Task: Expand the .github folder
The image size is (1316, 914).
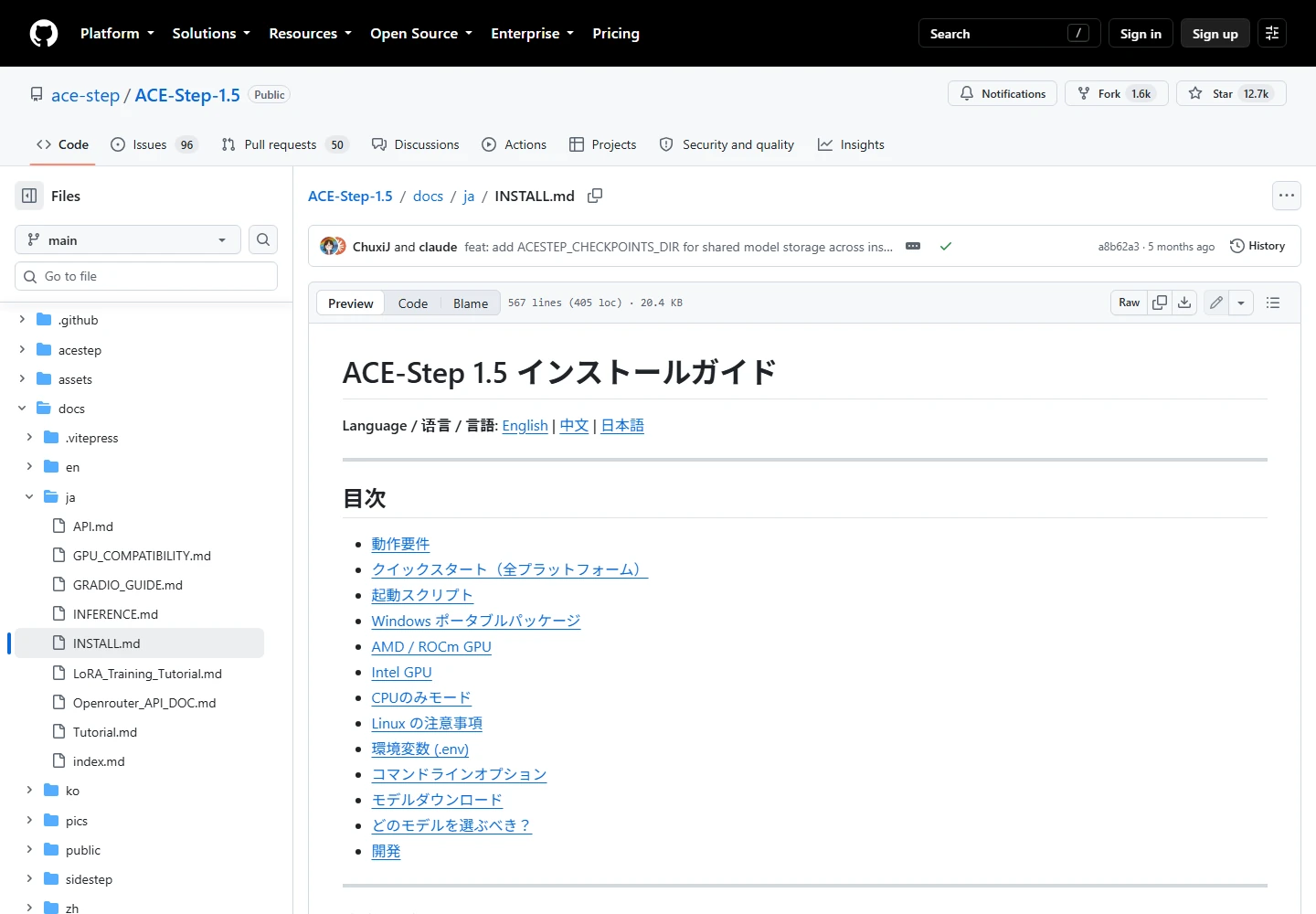Action: point(22,320)
